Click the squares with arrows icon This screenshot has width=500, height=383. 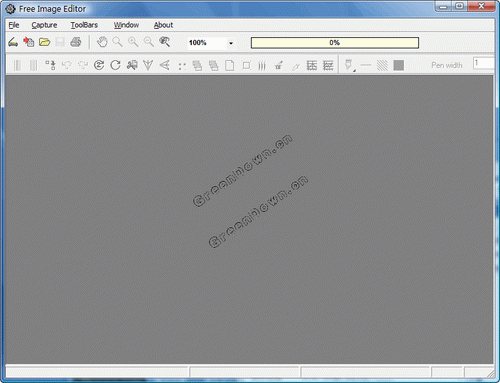50,65
